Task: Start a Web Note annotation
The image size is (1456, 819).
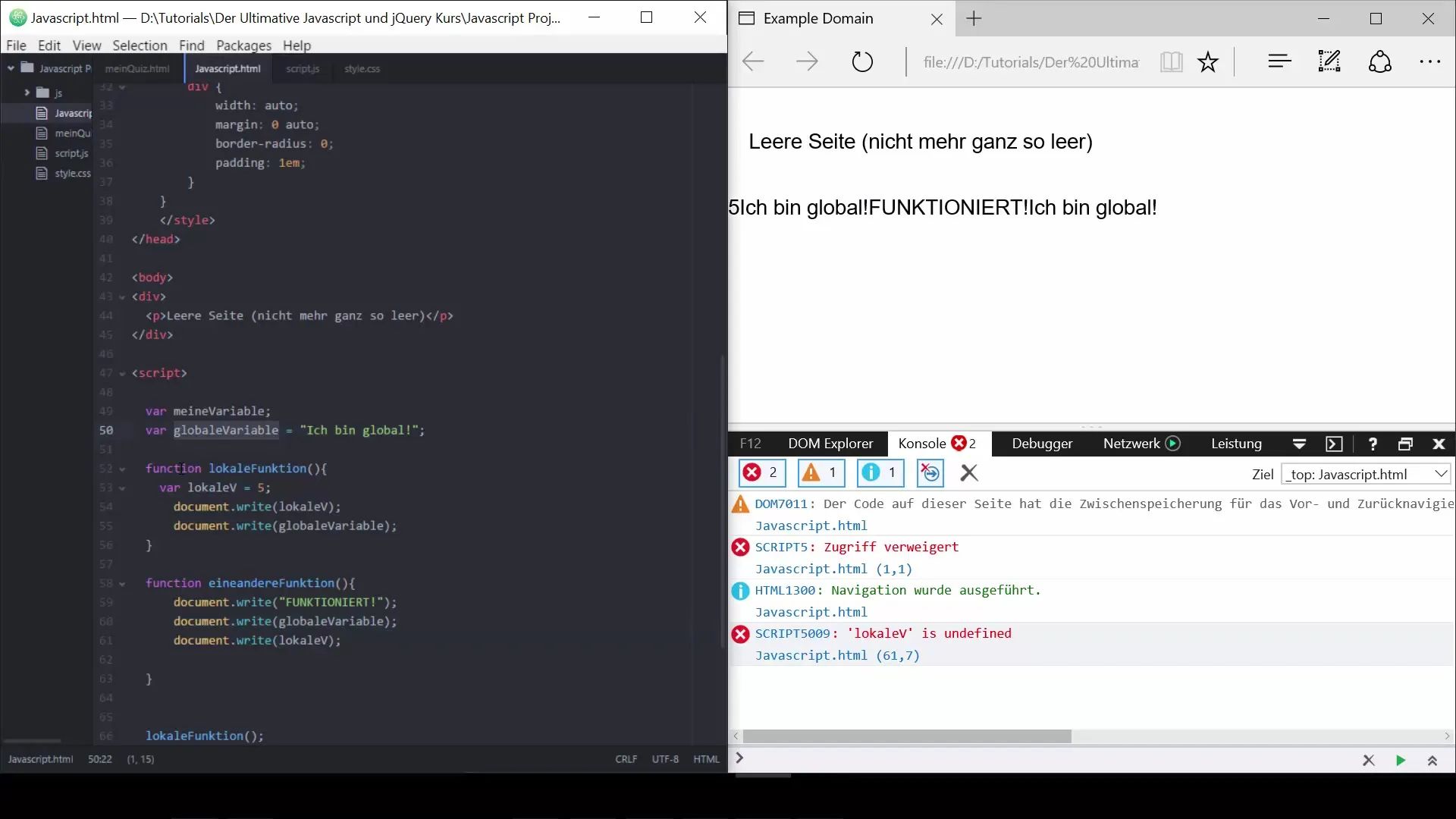Action: 1328,61
